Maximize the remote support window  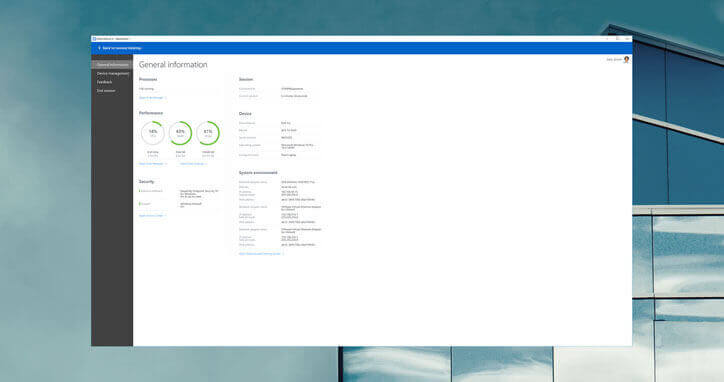tap(617, 39)
